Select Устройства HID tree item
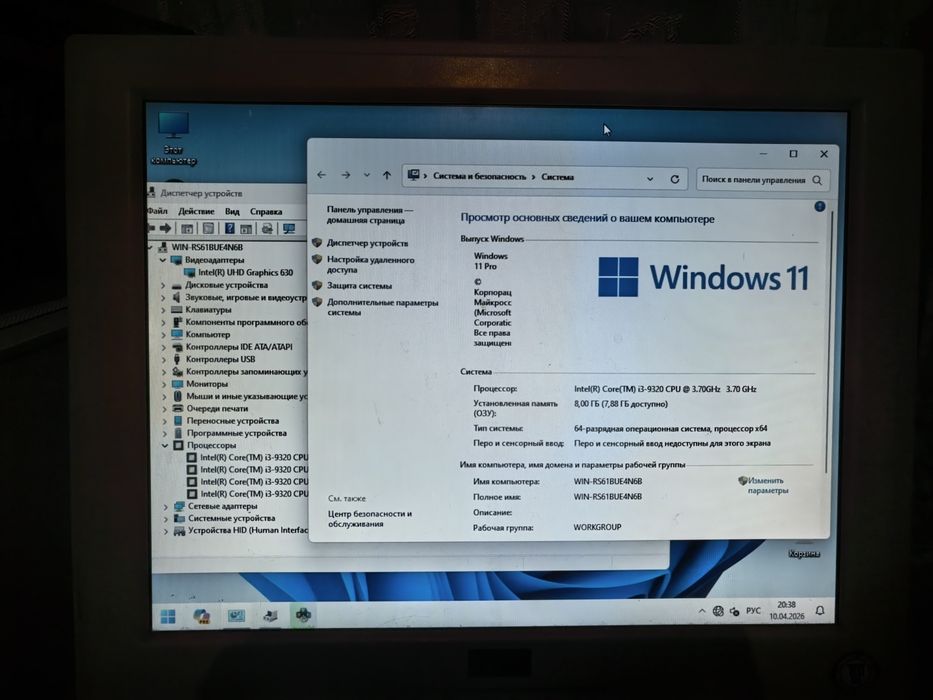The width and height of the screenshot is (933, 700). 248,530
